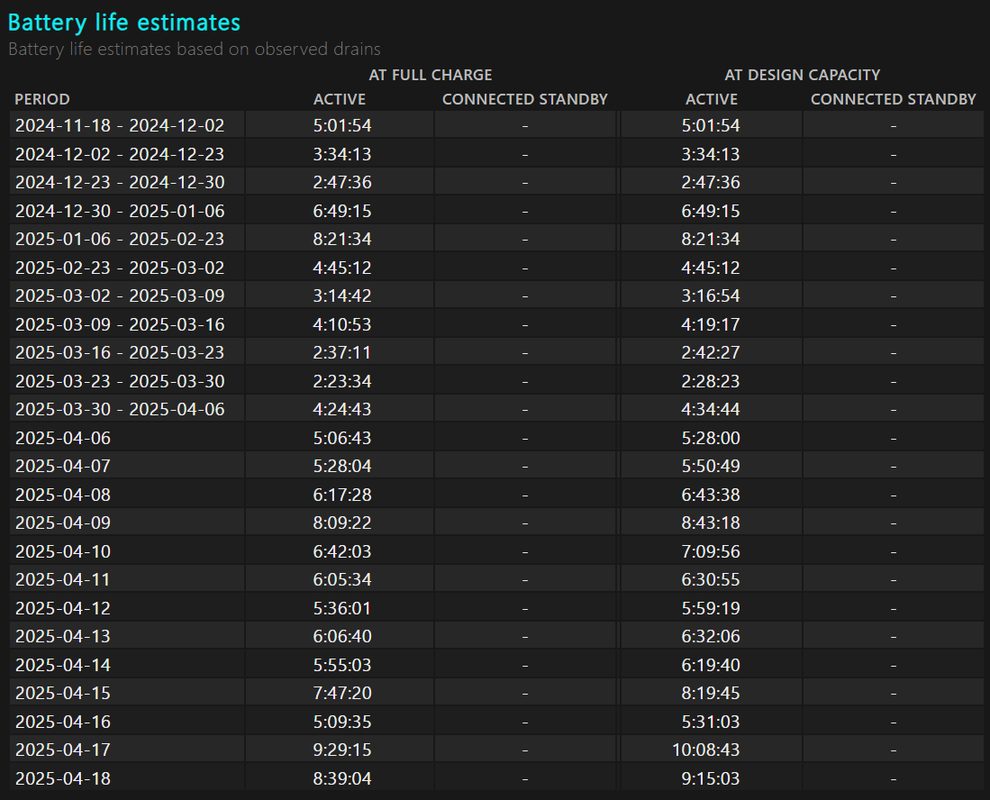Select full charge value 3:14:42

coord(342,296)
